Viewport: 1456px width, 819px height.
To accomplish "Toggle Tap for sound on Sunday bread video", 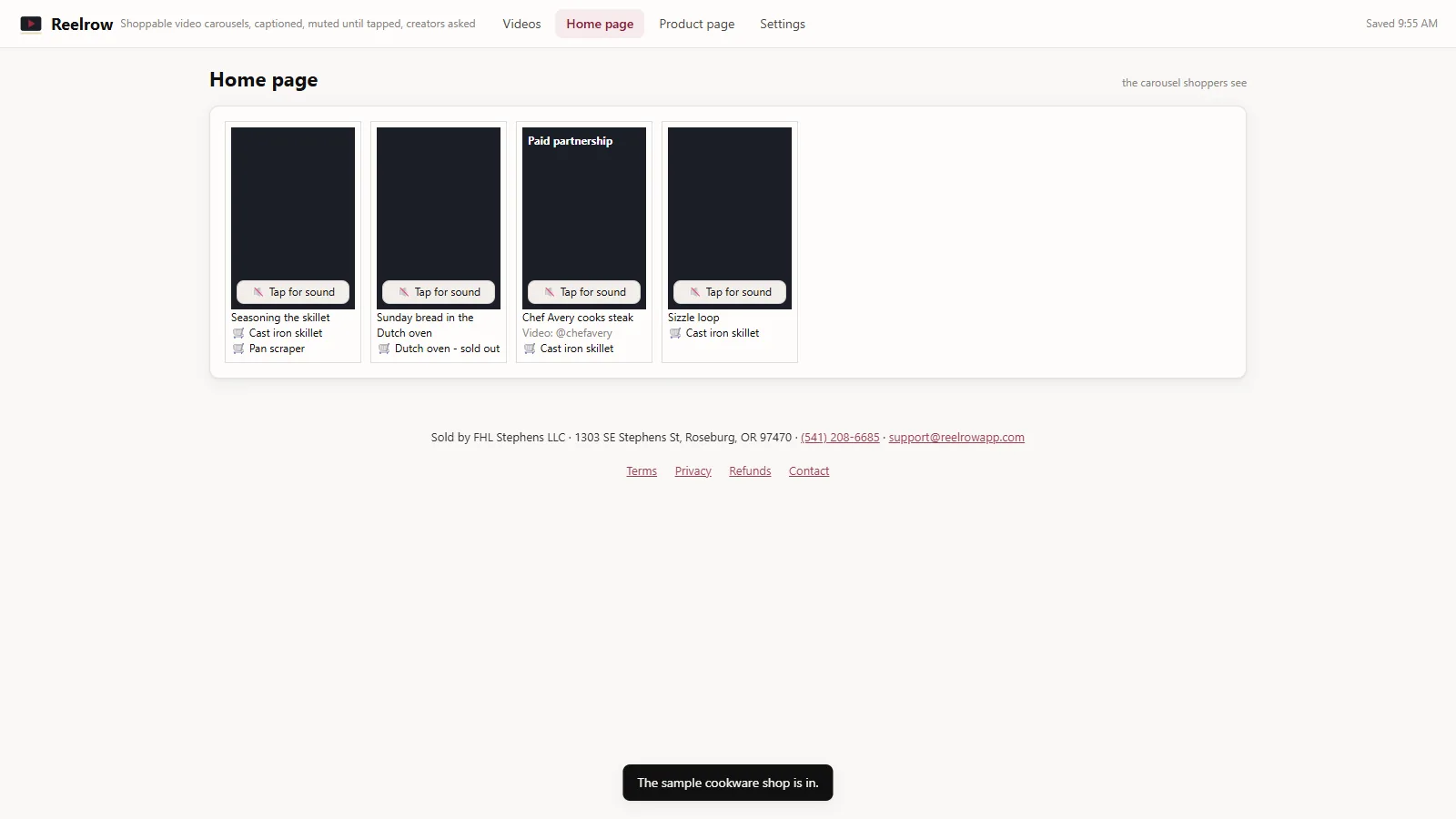I will pyautogui.click(x=439, y=292).
